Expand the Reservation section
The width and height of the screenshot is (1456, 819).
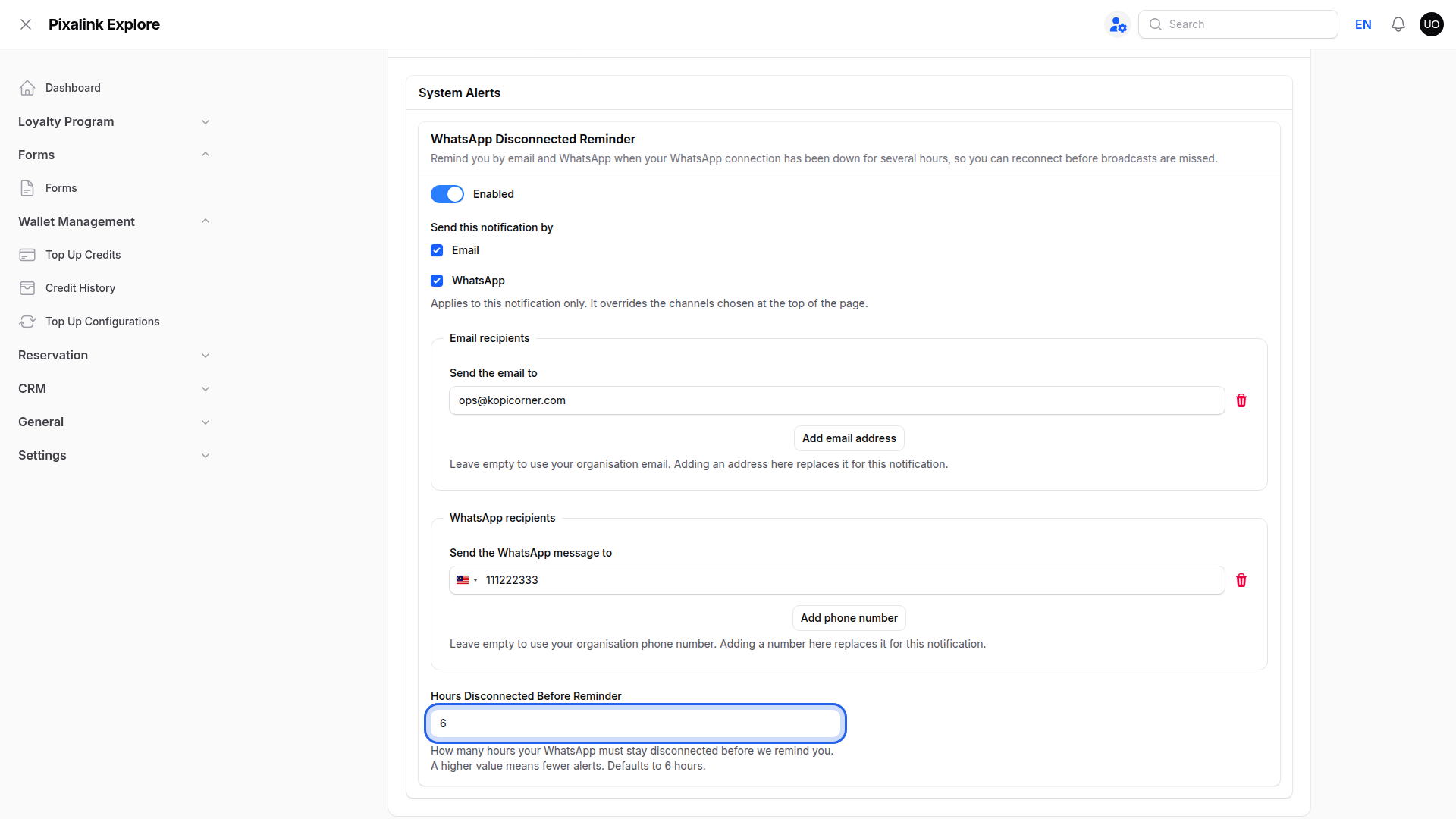(x=114, y=355)
